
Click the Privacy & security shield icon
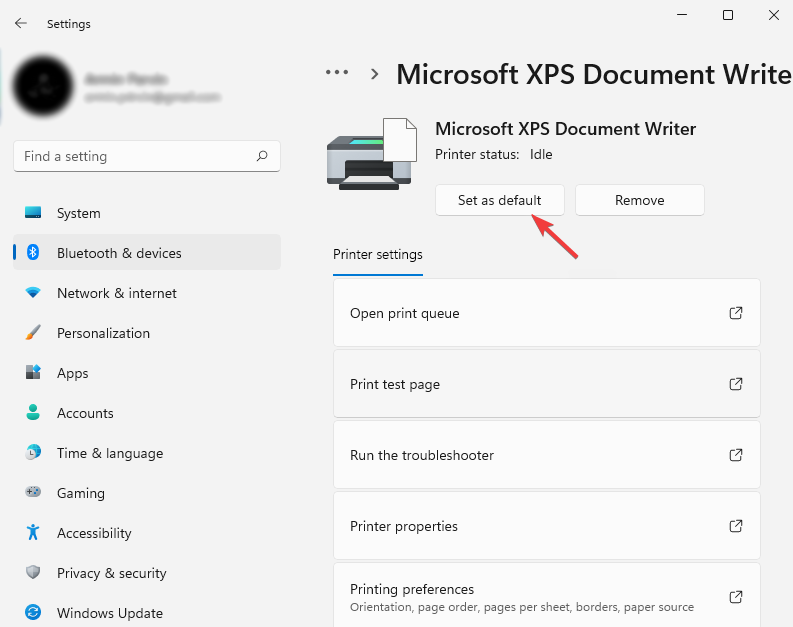point(33,572)
